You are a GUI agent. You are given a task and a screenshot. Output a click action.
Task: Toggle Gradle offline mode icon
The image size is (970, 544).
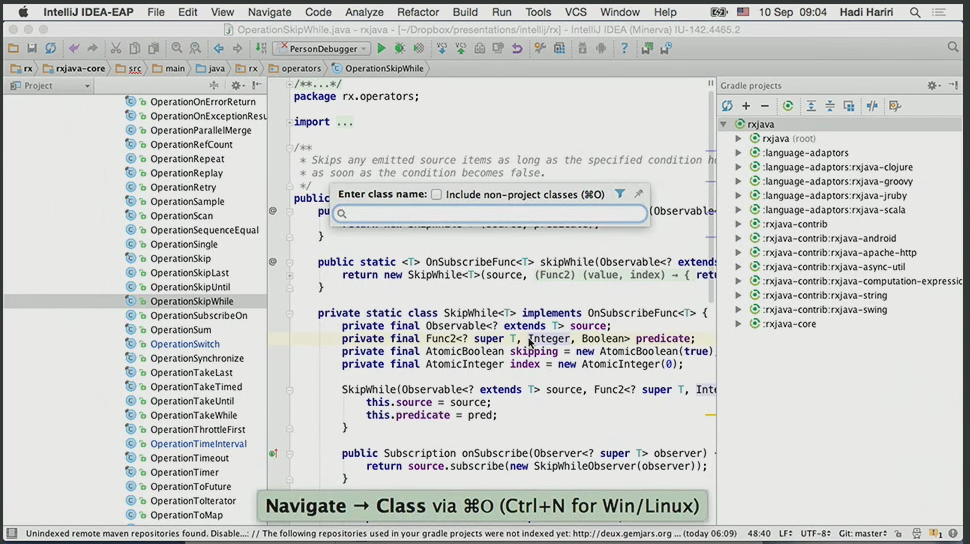[872, 106]
